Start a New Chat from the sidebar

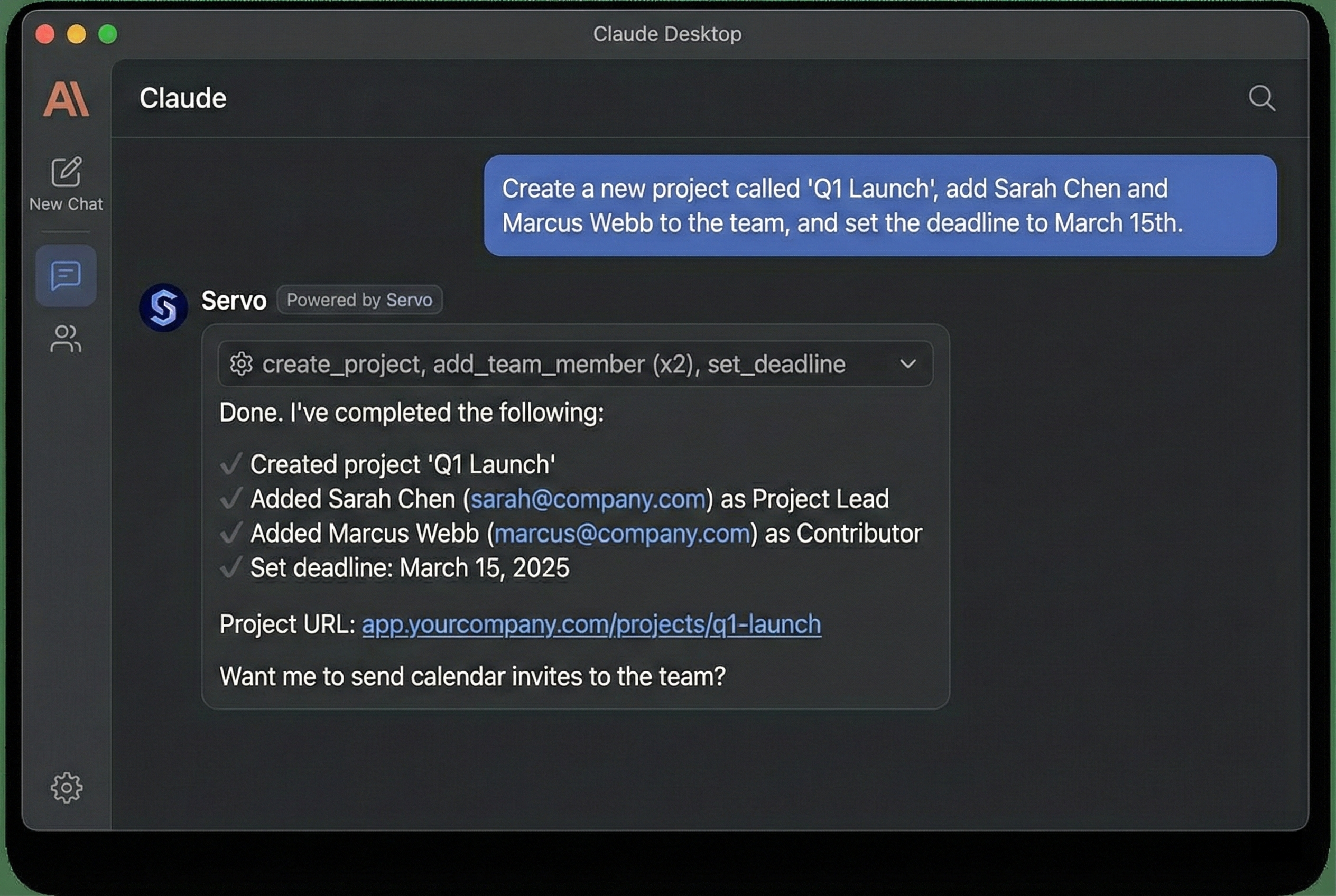click(x=65, y=182)
